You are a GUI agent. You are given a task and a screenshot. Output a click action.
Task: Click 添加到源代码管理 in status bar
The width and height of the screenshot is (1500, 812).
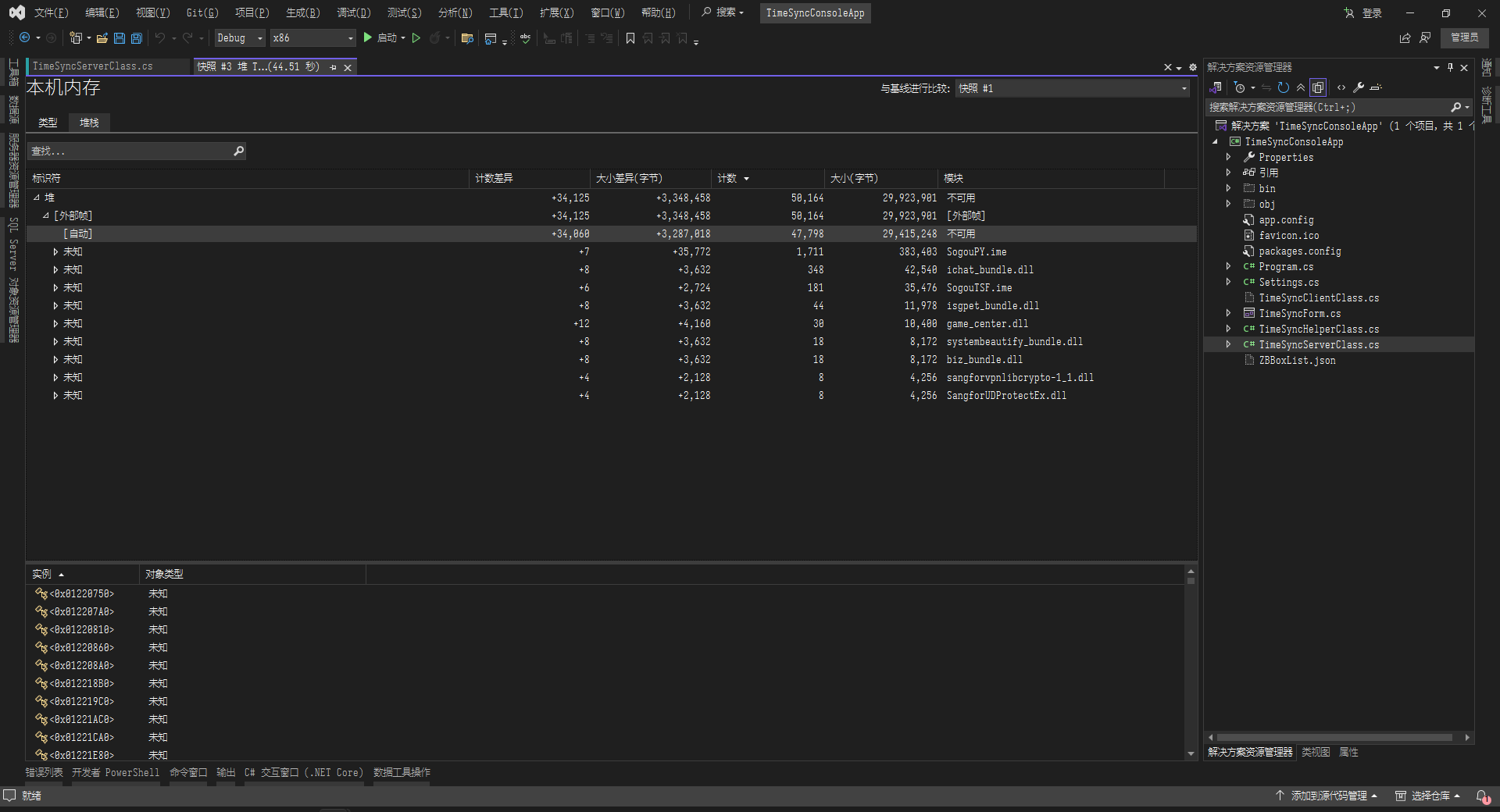pyautogui.click(x=1326, y=796)
